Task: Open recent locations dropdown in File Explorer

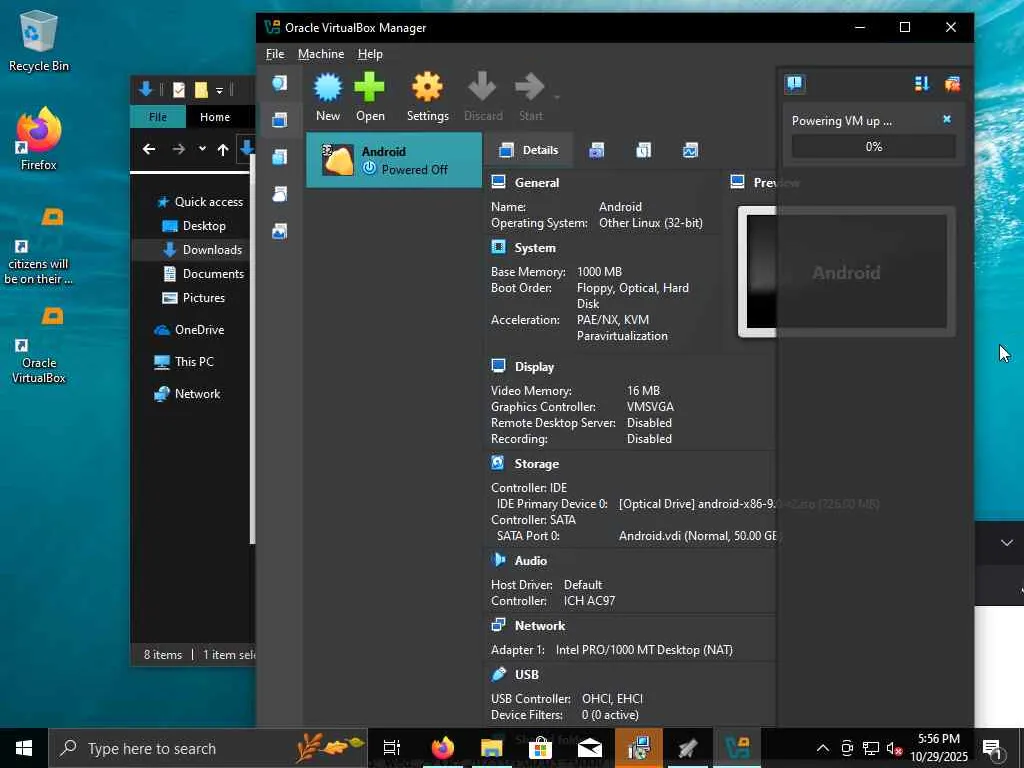Action: click(x=202, y=149)
